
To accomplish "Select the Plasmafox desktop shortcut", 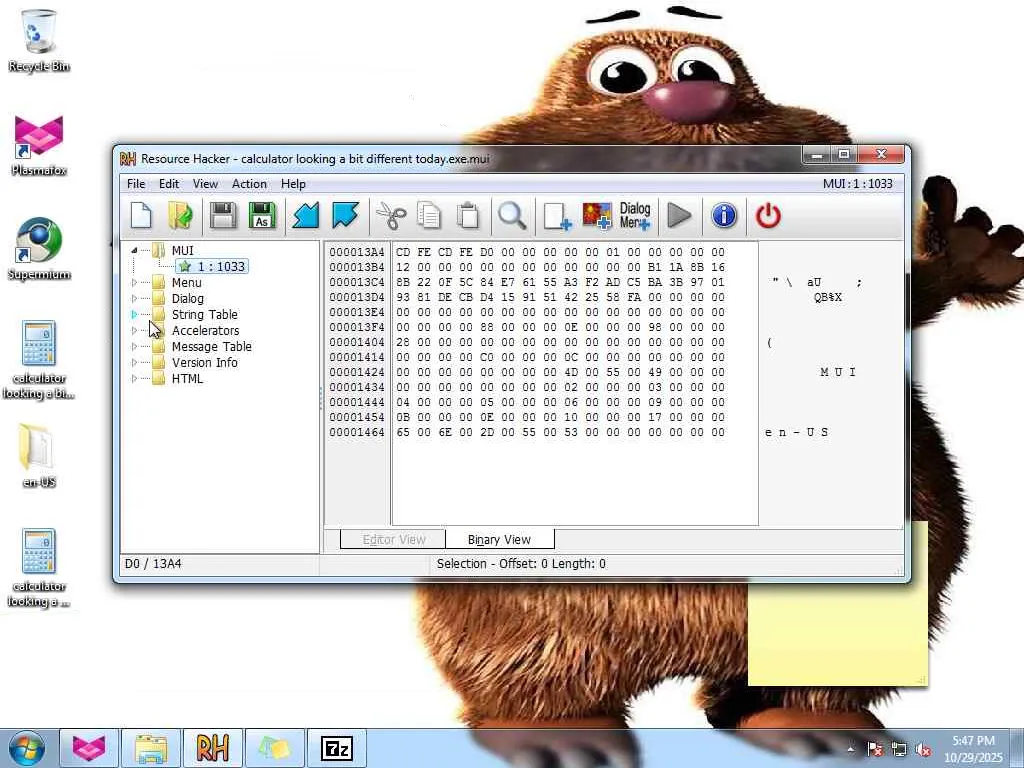I will click(x=39, y=145).
